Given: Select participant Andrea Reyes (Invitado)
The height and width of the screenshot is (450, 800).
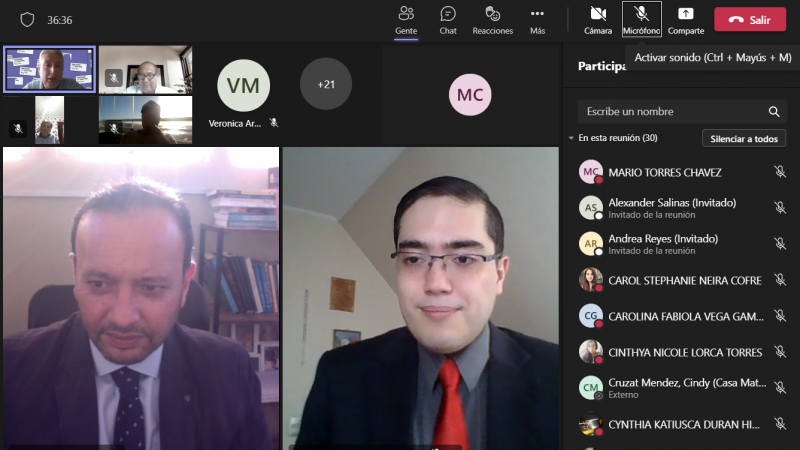Looking at the screenshot, I should tap(681, 244).
